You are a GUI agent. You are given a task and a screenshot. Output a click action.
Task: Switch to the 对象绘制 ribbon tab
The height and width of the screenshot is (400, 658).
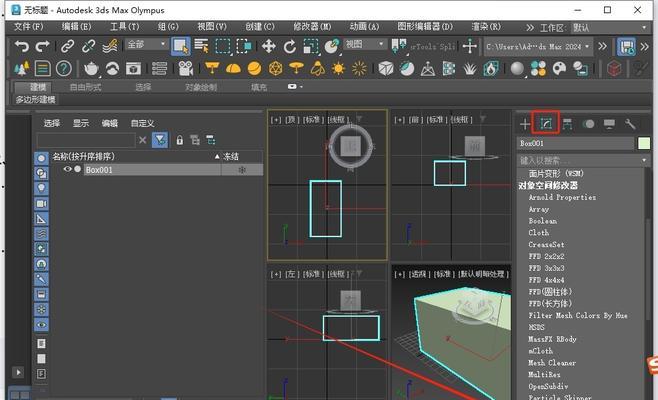201,87
